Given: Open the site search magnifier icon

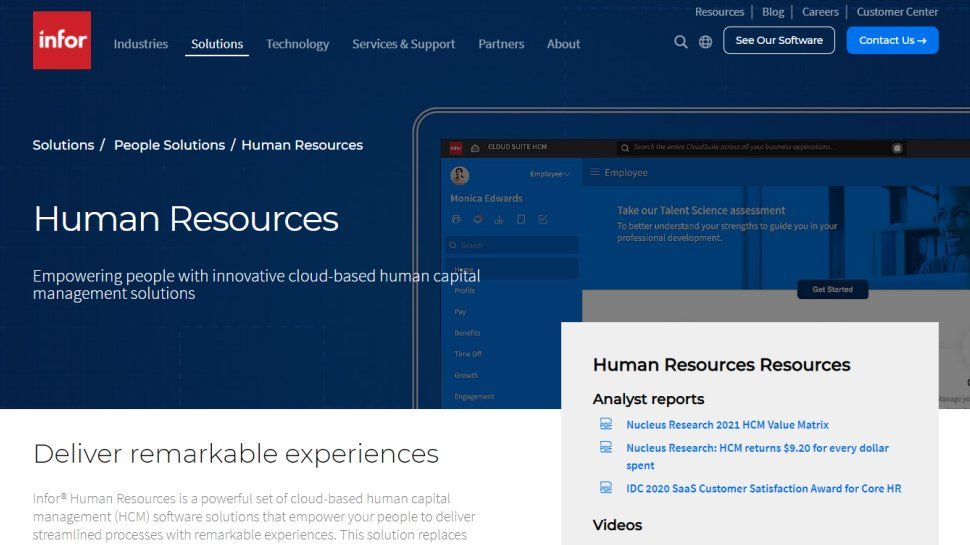Looking at the screenshot, I should (680, 41).
